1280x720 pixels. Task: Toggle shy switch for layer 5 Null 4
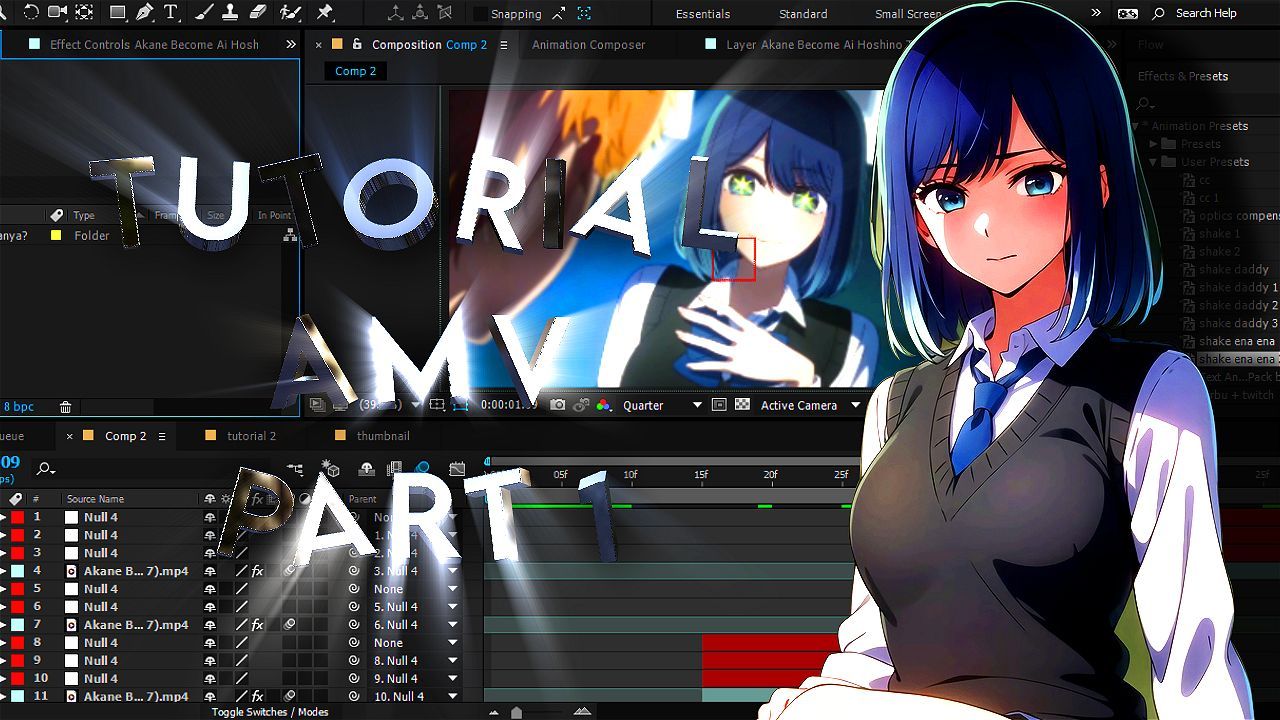[x=210, y=589]
